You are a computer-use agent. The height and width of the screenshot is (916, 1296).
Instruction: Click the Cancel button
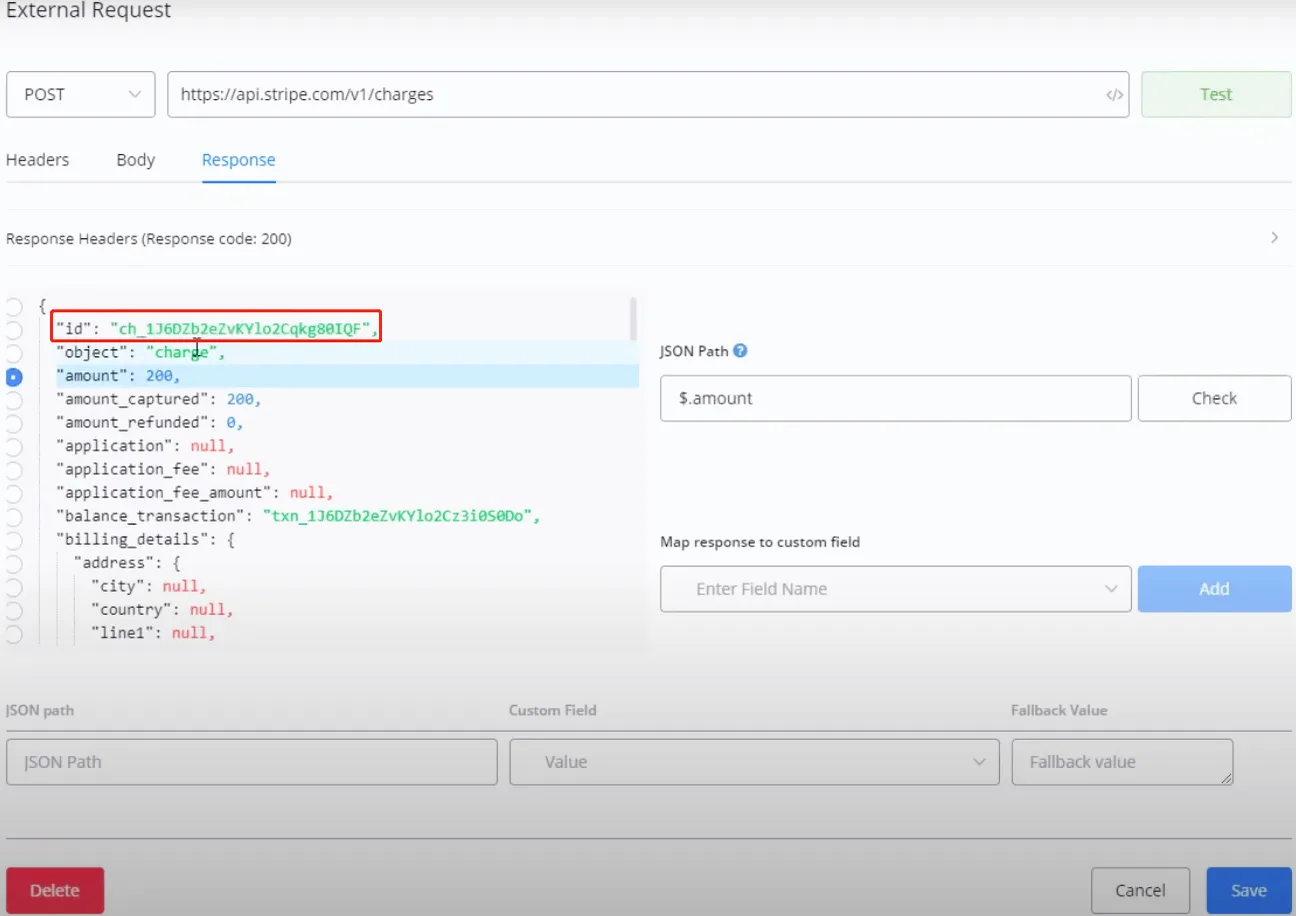[1140, 890]
